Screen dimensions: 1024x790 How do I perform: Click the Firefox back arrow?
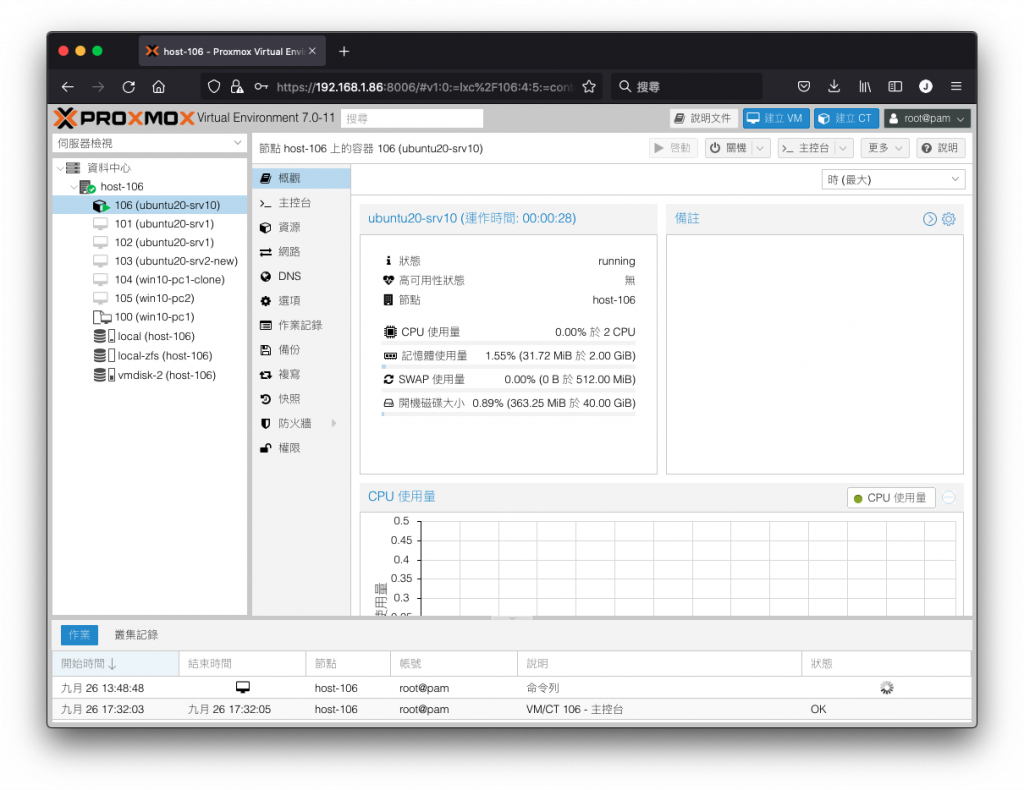click(68, 87)
